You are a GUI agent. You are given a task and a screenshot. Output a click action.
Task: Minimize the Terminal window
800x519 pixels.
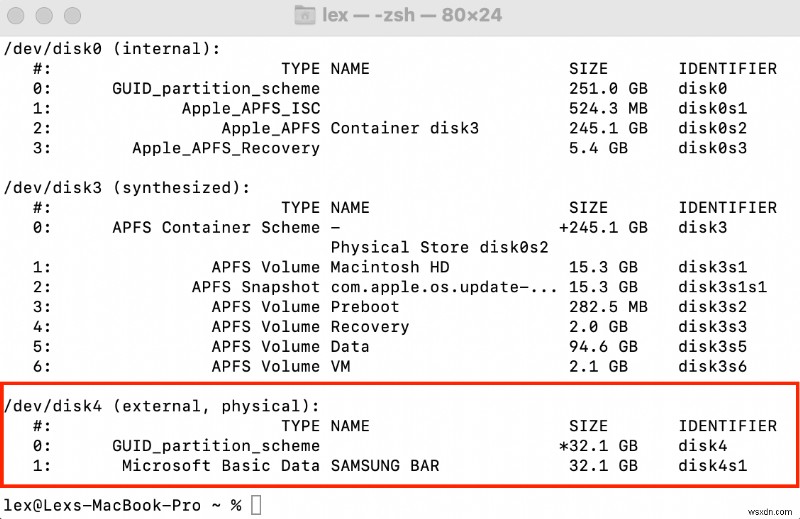(x=45, y=16)
